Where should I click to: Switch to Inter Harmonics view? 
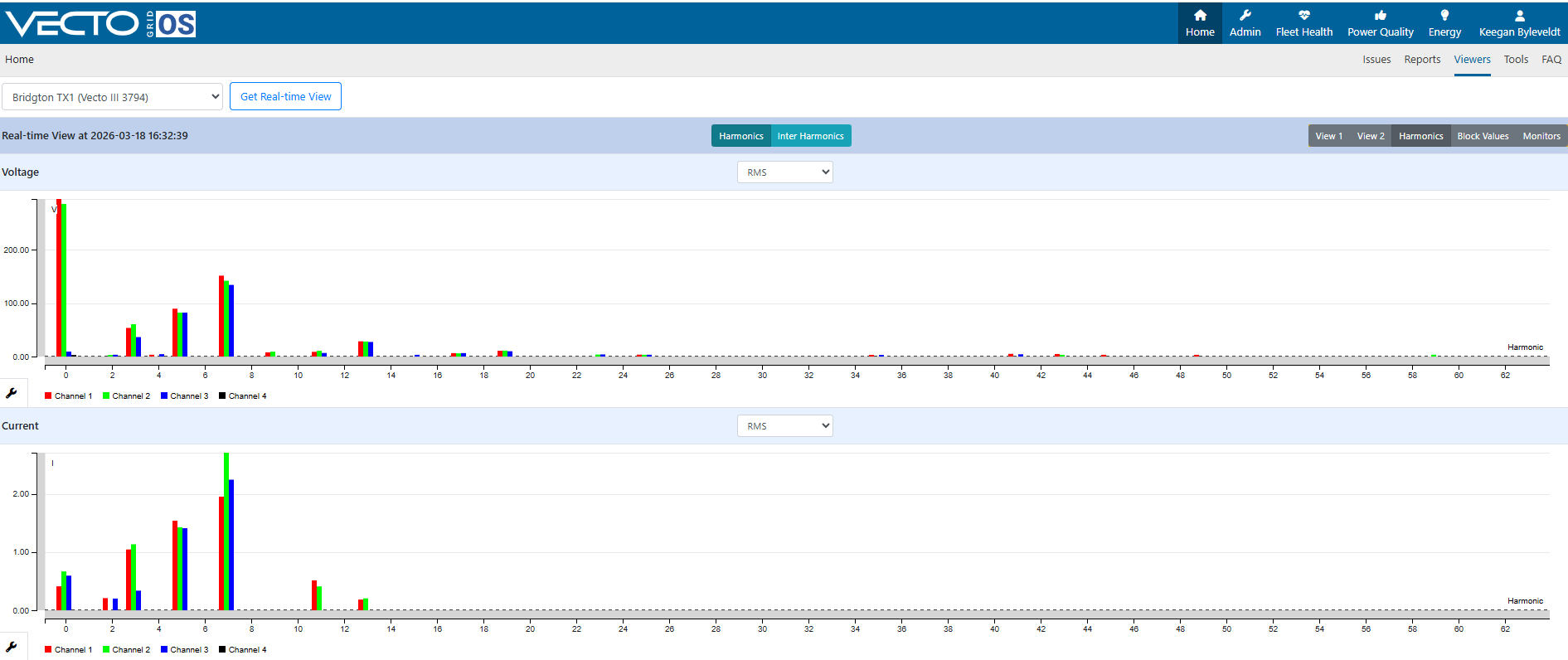(x=810, y=136)
